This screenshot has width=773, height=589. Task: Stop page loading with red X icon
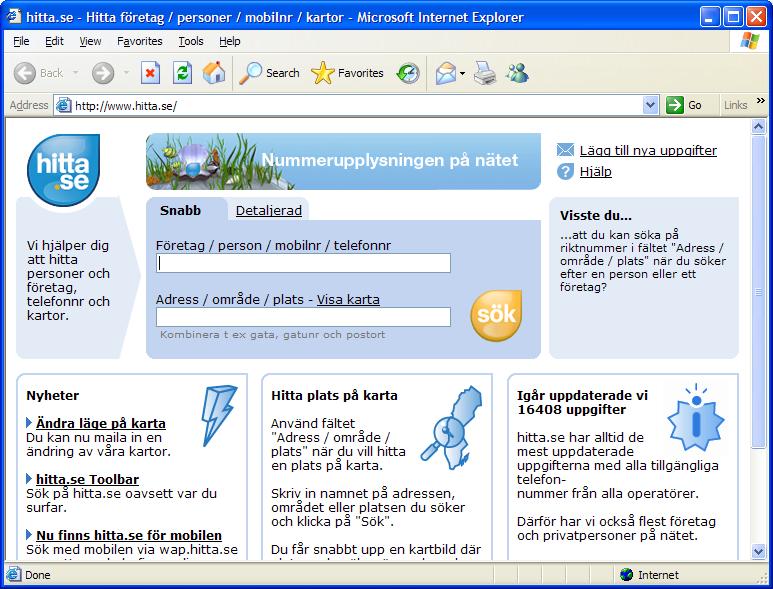[x=150, y=73]
